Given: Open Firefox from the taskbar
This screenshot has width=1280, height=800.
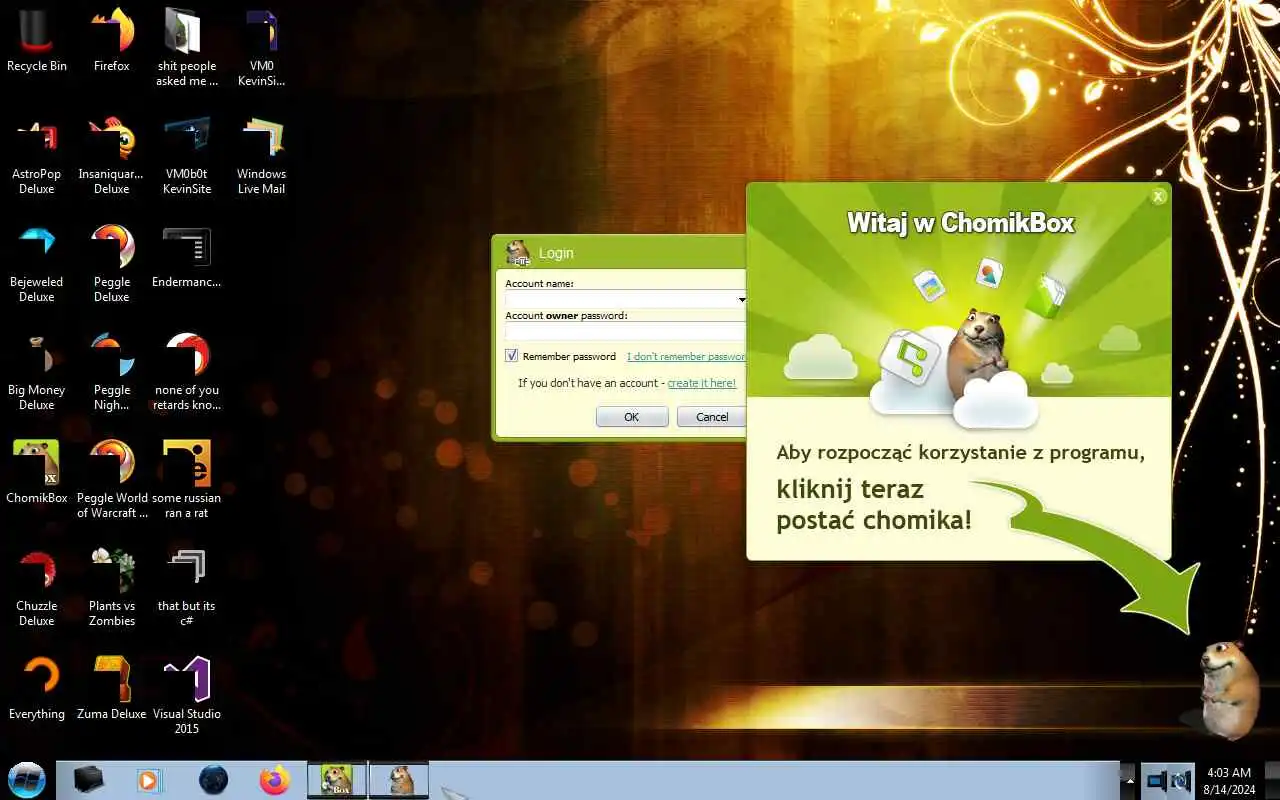Looking at the screenshot, I should 274,779.
